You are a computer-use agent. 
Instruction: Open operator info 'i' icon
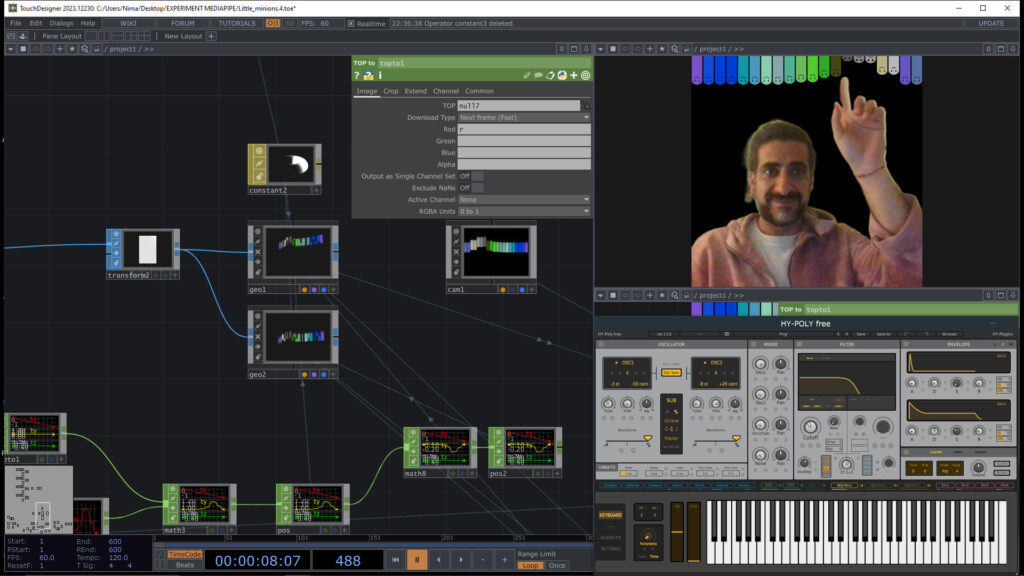tap(379, 75)
